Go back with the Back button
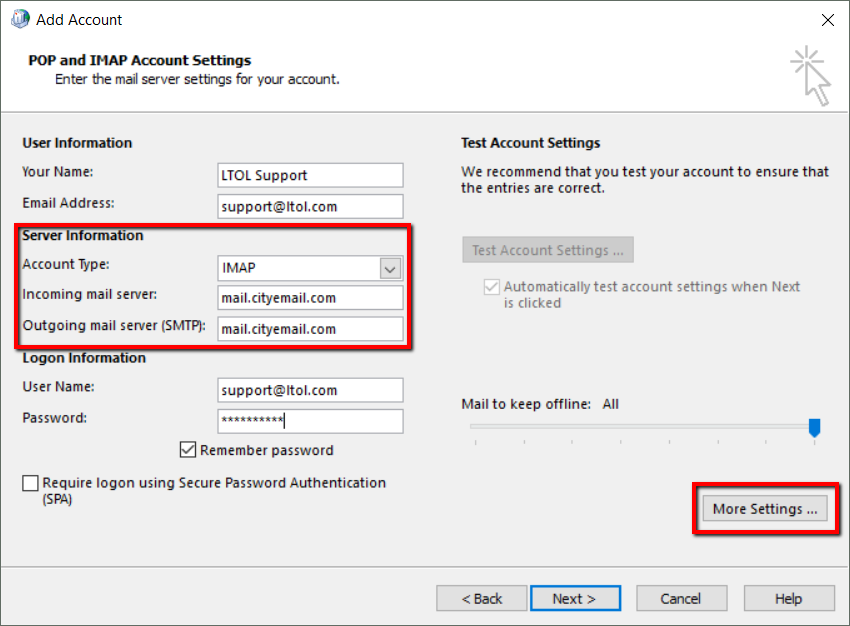This screenshot has height=626, width=850. click(x=481, y=598)
